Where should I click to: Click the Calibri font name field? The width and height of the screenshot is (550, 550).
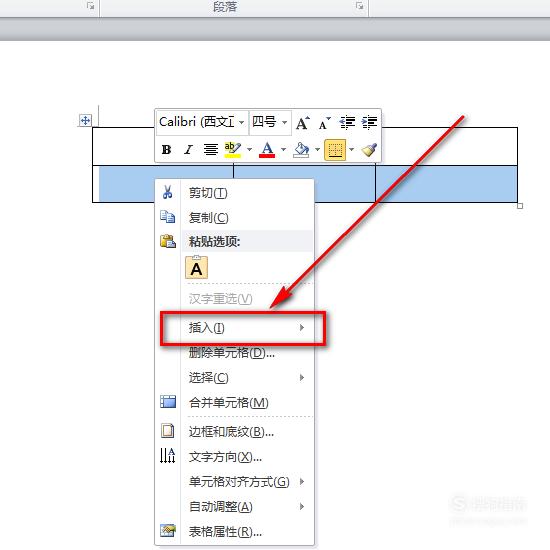click(x=197, y=122)
